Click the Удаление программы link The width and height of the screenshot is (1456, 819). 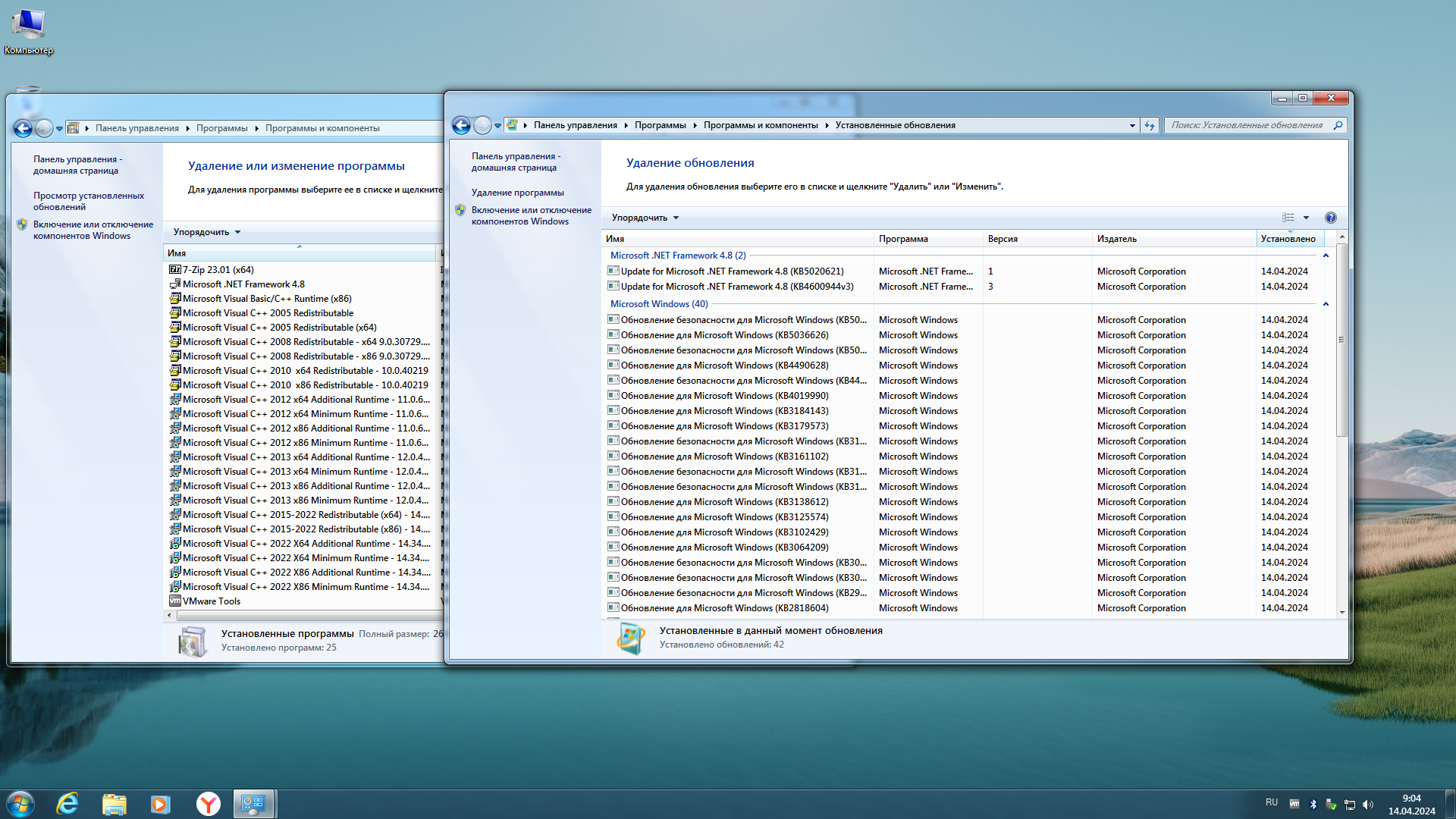click(x=518, y=192)
